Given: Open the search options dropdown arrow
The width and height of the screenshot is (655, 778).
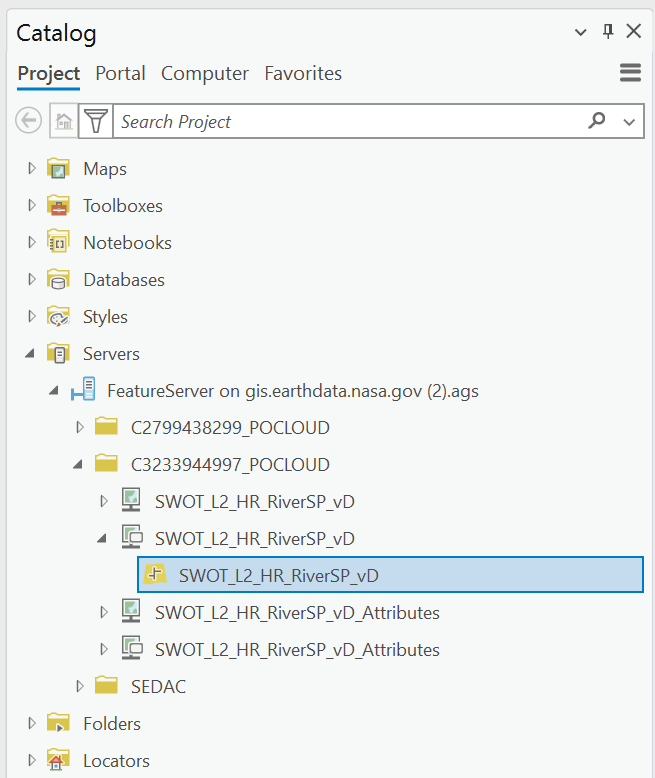Looking at the screenshot, I should (x=629, y=122).
